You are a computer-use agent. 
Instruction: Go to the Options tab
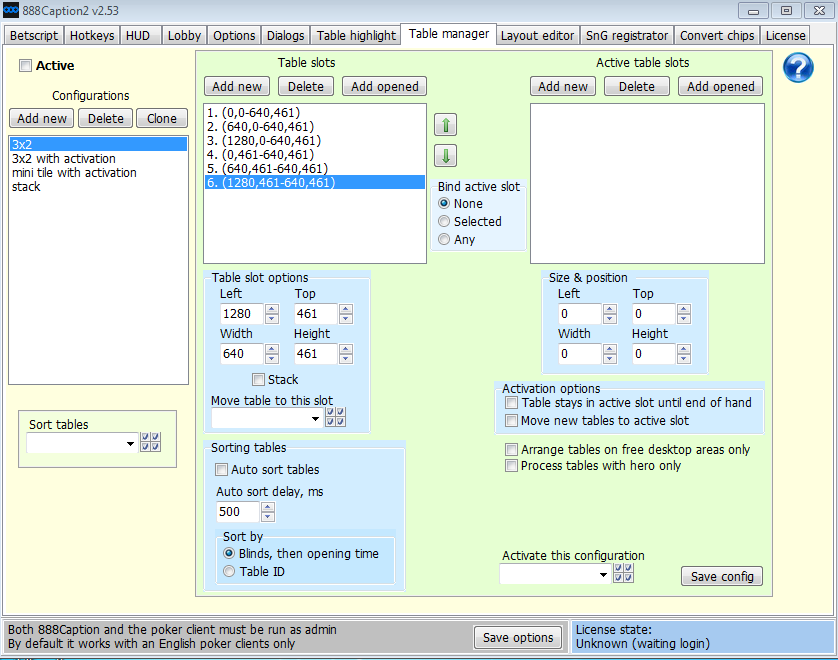coord(234,36)
